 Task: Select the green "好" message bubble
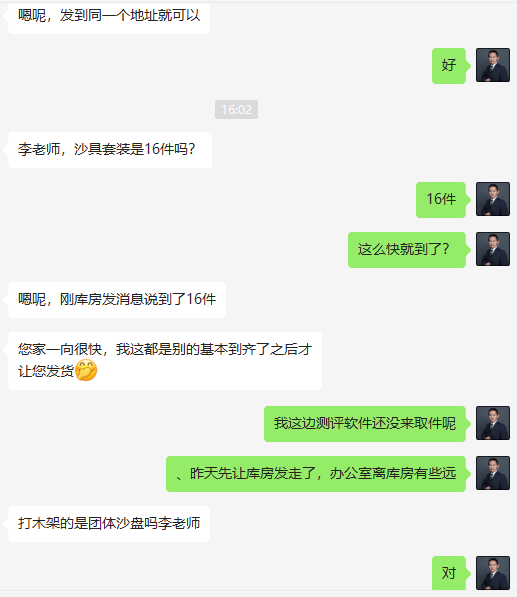449,65
